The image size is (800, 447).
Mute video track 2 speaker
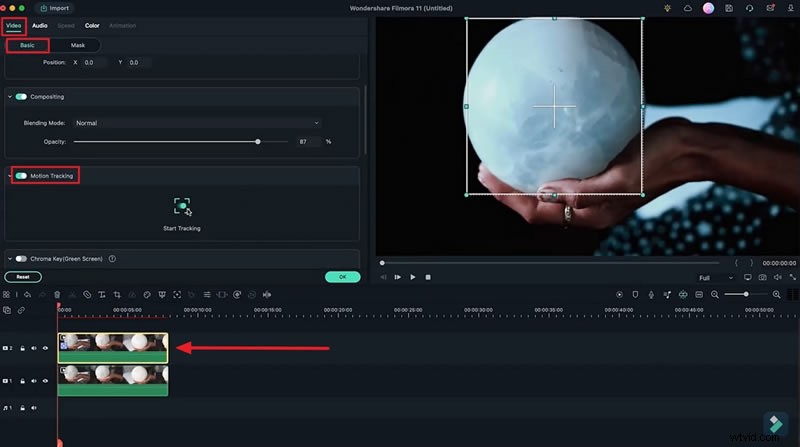click(x=34, y=348)
